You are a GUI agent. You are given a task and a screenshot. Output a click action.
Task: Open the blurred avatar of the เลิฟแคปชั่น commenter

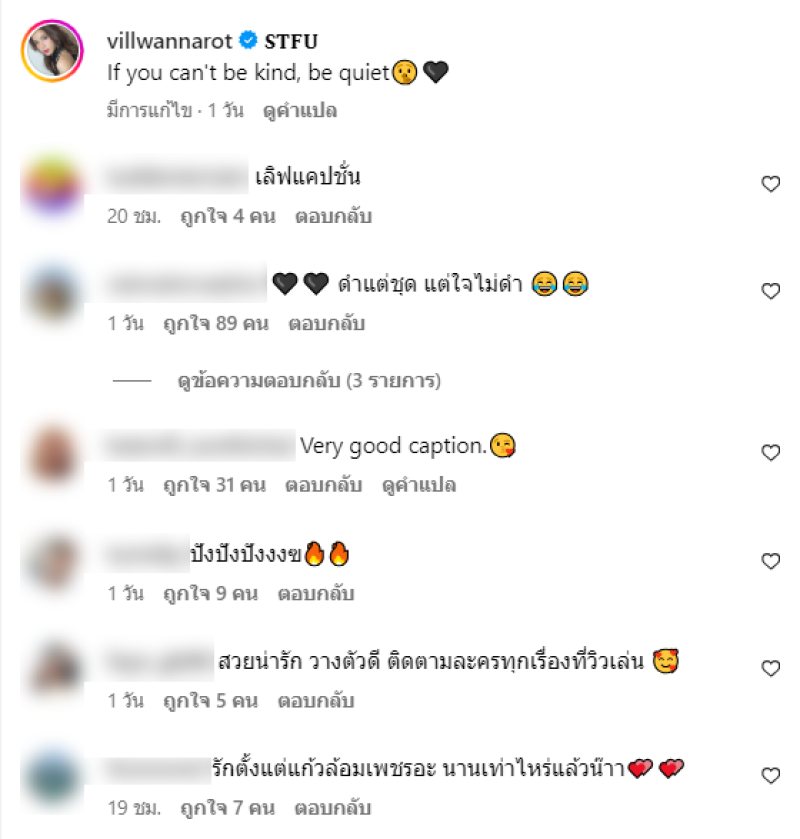[x=52, y=185]
